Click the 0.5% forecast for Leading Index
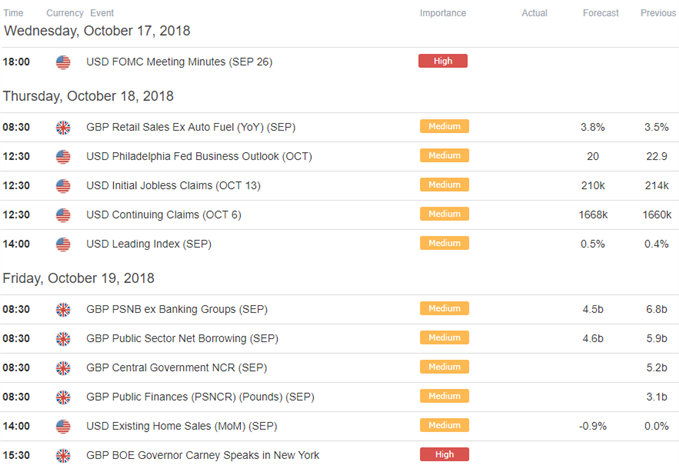679x468 pixels. click(593, 244)
